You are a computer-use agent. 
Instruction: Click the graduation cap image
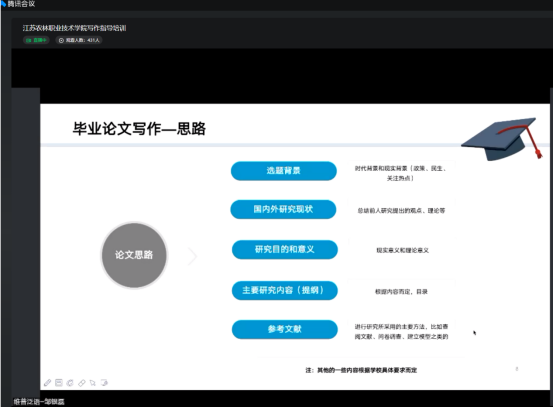point(502,139)
